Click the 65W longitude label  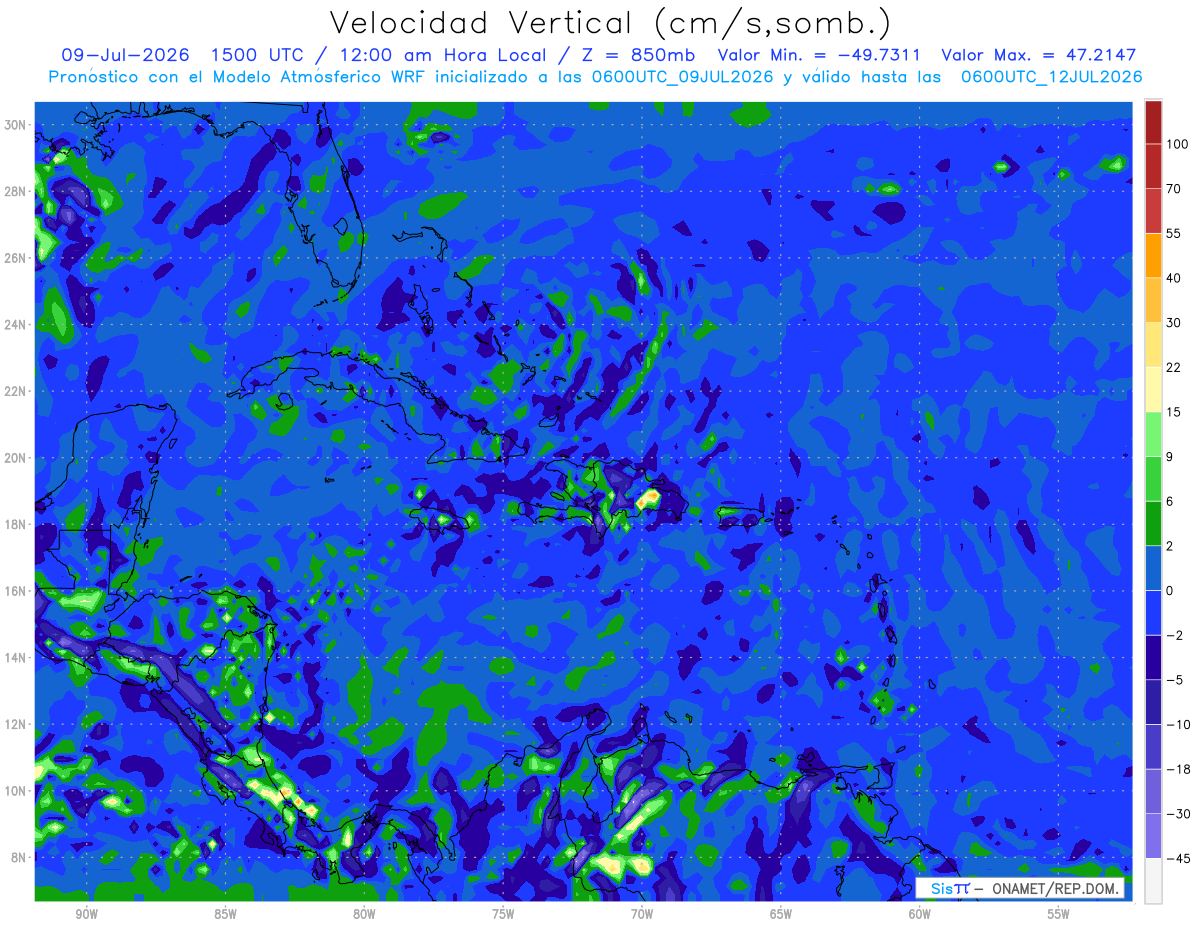coord(781,915)
